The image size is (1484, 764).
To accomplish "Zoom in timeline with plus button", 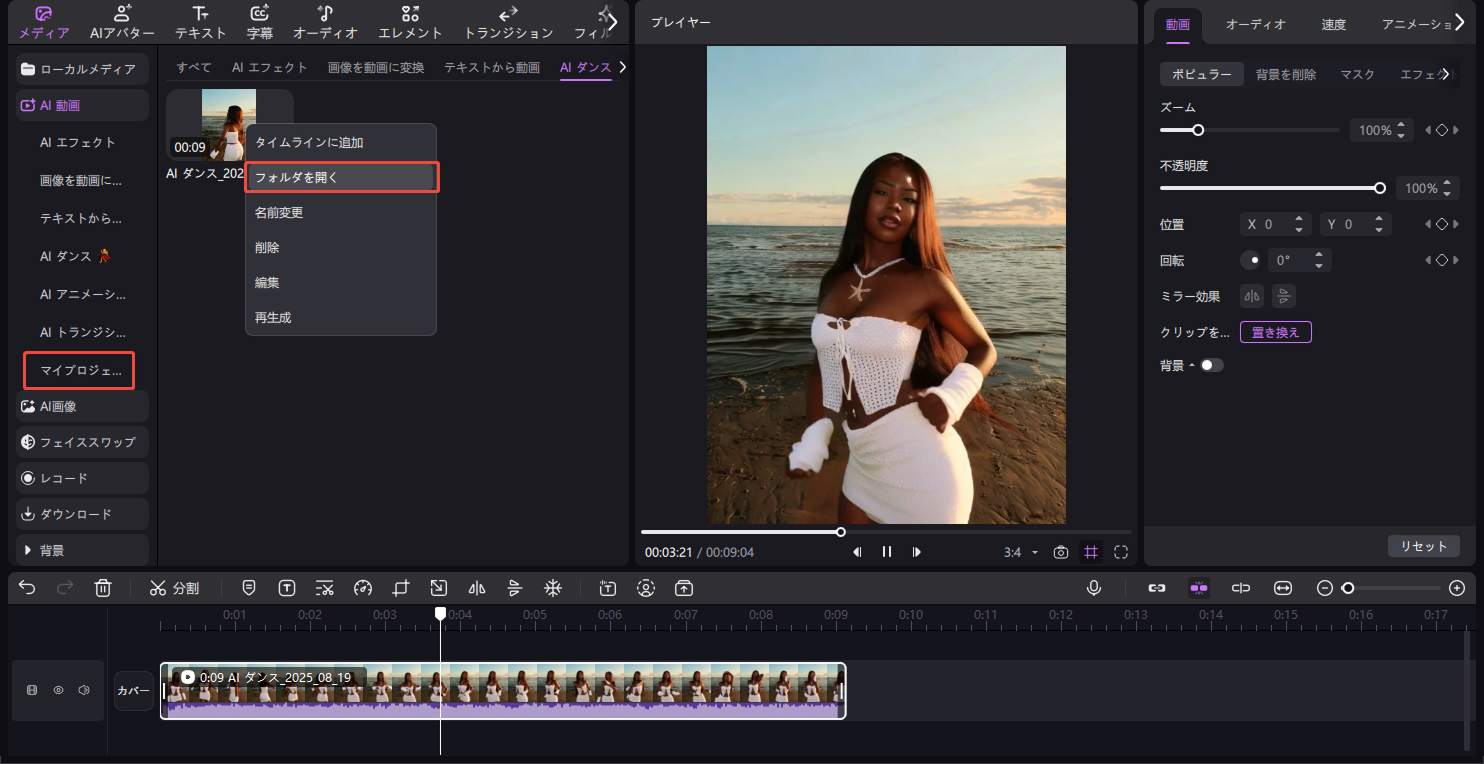I will pos(1457,588).
